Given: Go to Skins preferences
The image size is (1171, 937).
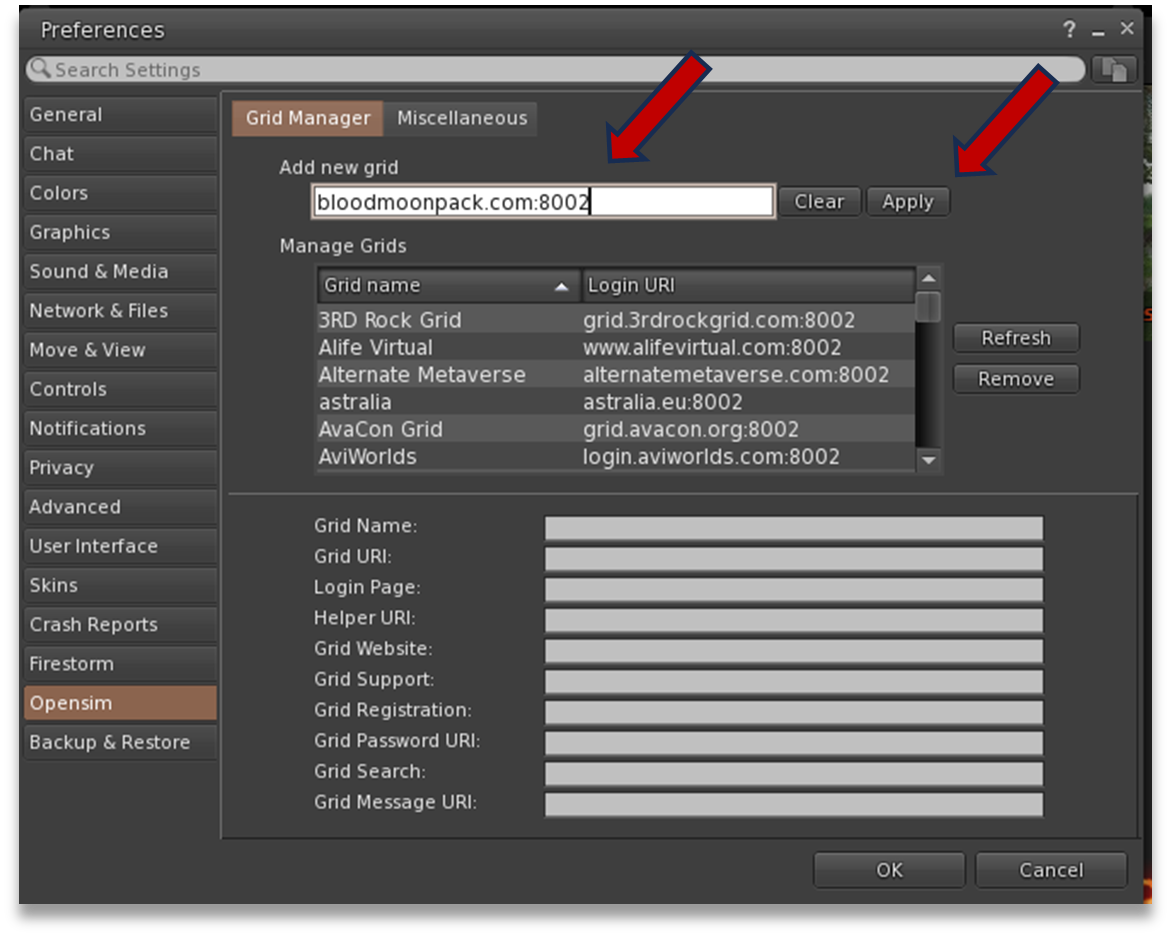Looking at the screenshot, I should point(120,585).
